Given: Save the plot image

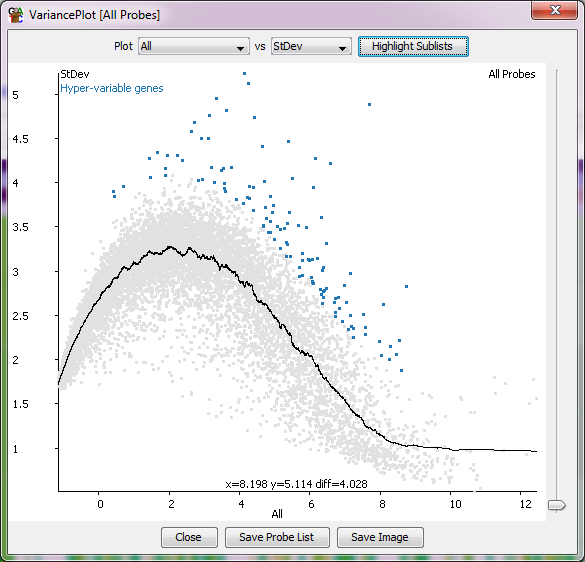Looking at the screenshot, I should click(x=380, y=537).
